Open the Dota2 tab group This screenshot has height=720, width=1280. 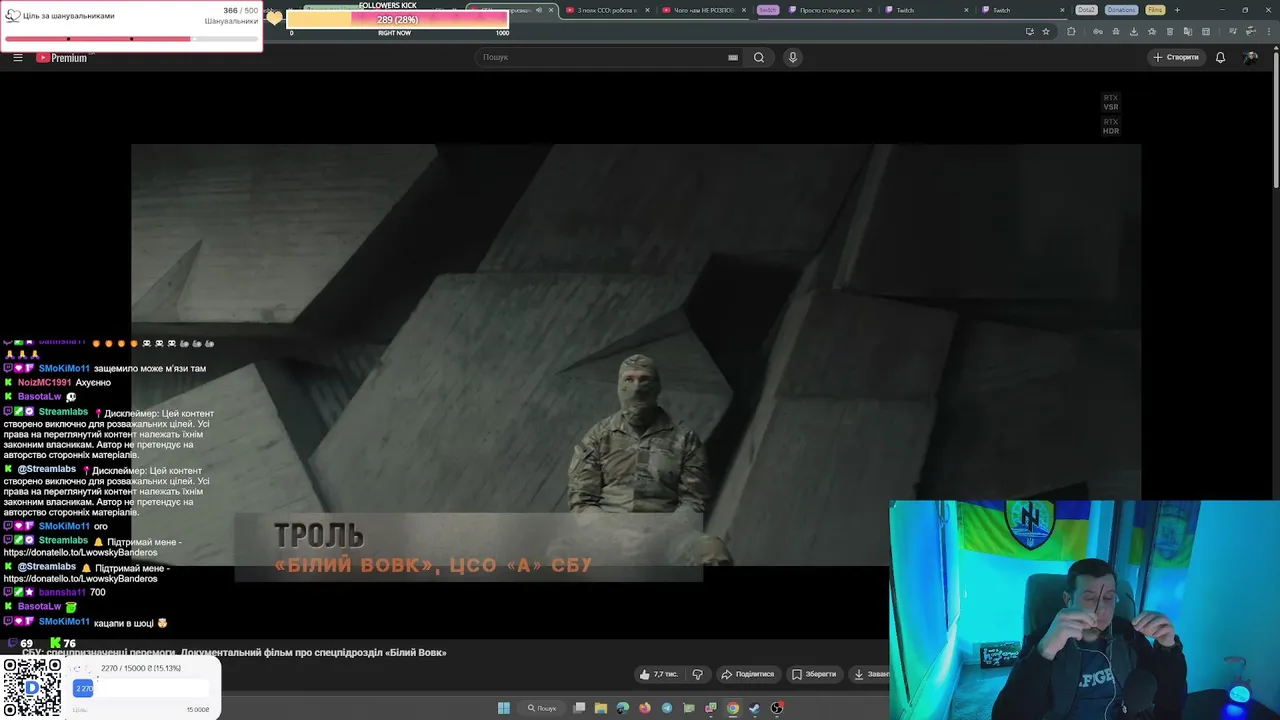1086,10
